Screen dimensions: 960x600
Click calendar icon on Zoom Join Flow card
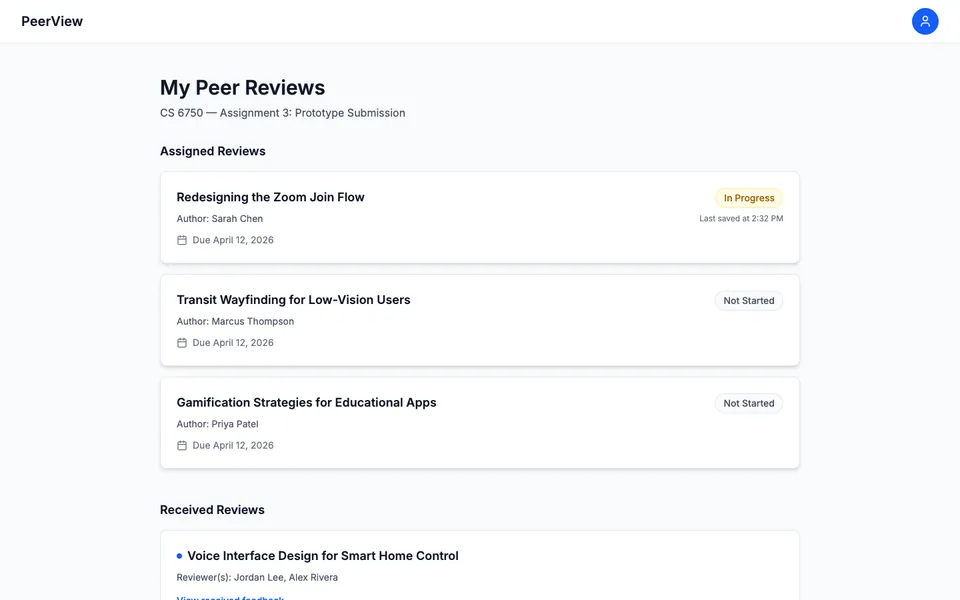coord(182,240)
